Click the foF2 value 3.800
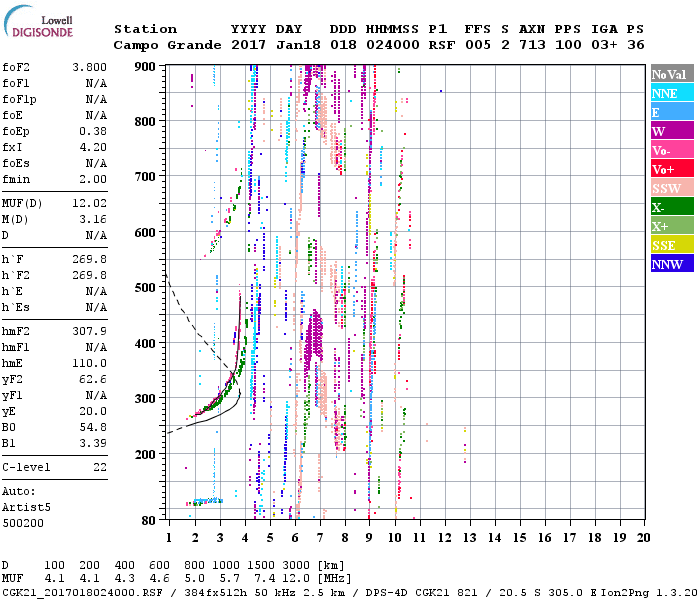700x600 pixels. [89, 67]
